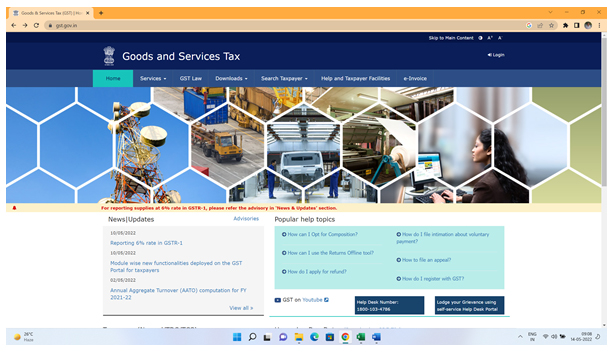
Task: Show hidden system tray icons chevron
Action: (520, 337)
